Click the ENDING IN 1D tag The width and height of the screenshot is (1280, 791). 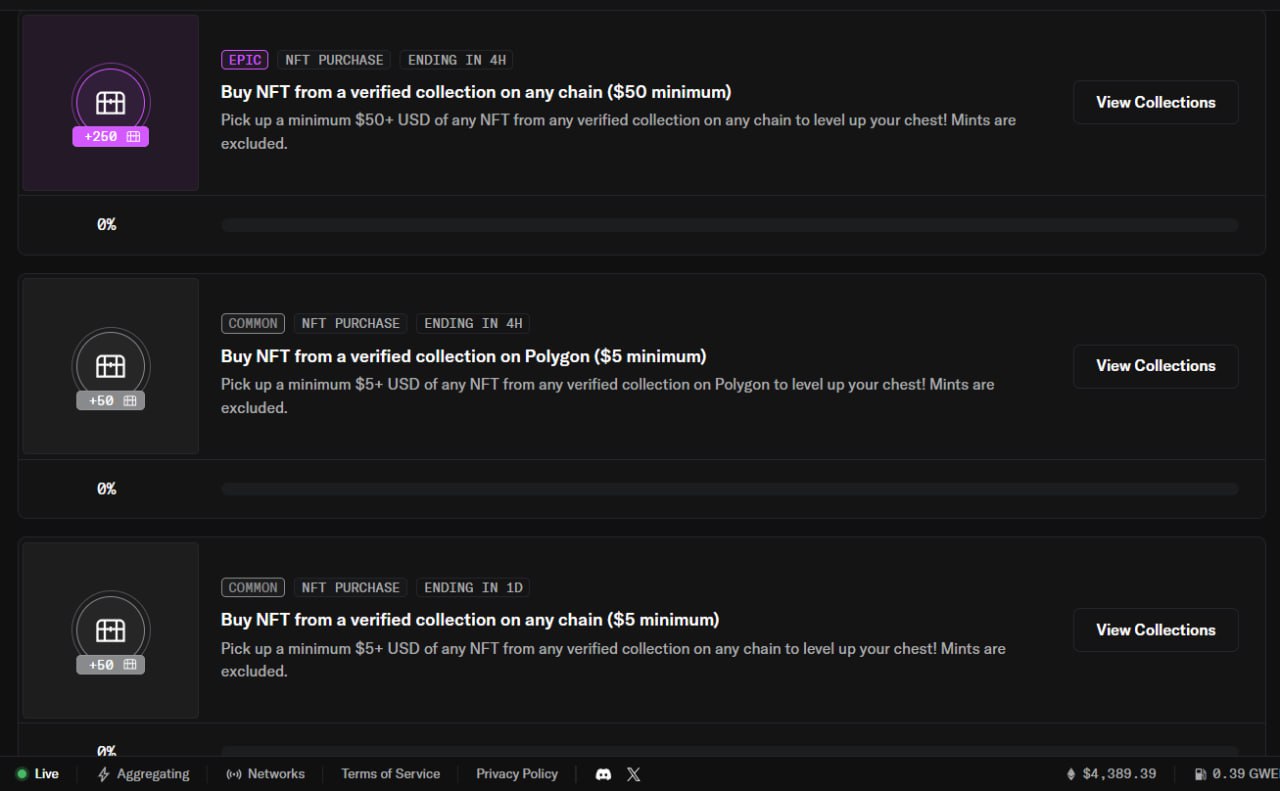(473, 588)
